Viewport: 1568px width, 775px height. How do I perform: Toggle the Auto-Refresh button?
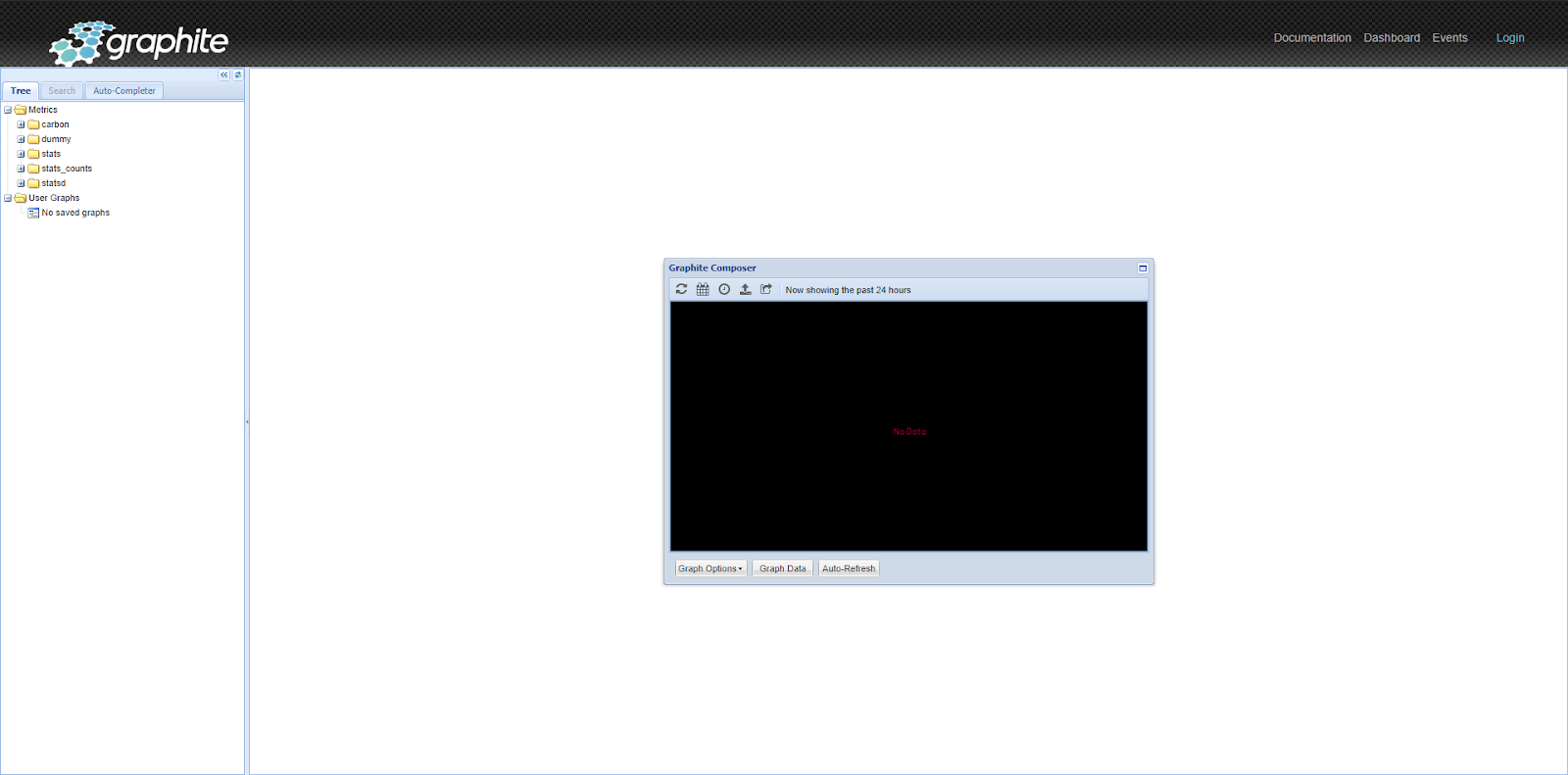(x=849, y=568)
